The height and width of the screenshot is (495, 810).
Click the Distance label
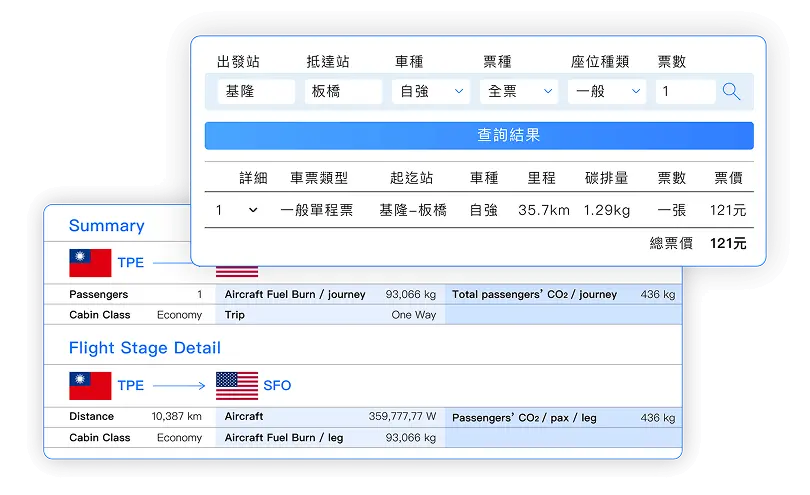coord(91,416)
